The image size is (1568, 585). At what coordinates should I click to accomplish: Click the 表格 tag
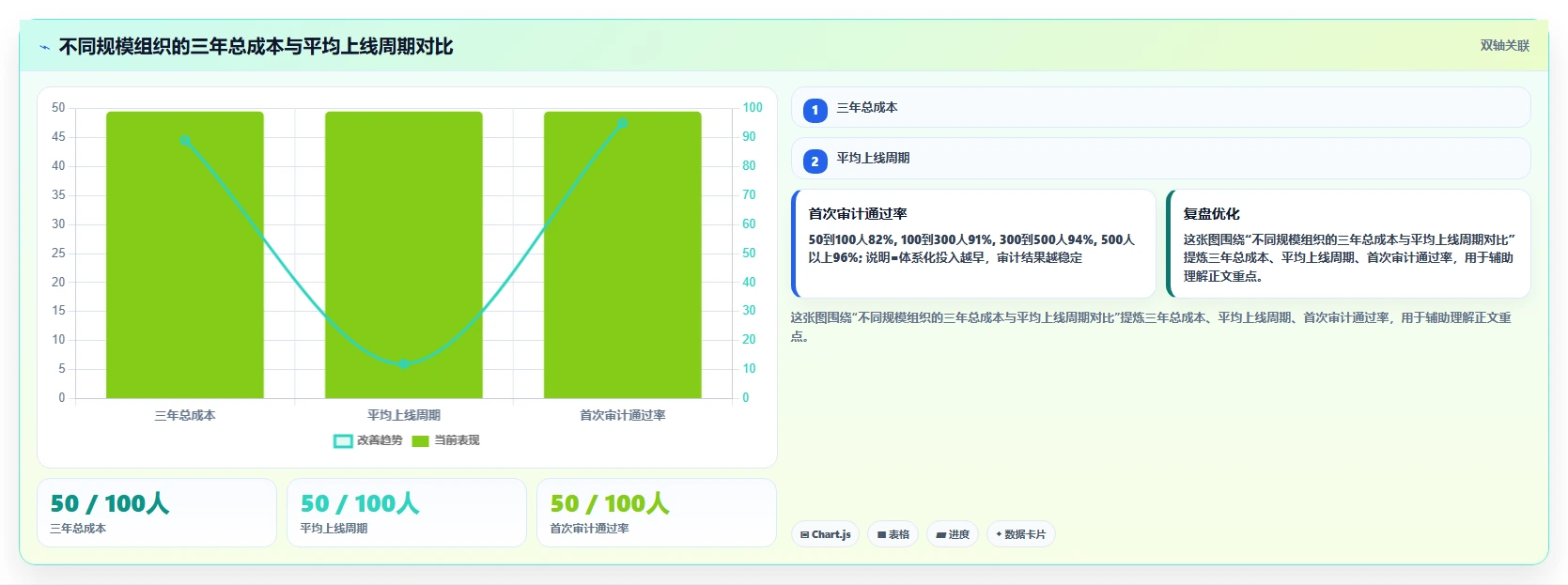[x=893, y=534]
